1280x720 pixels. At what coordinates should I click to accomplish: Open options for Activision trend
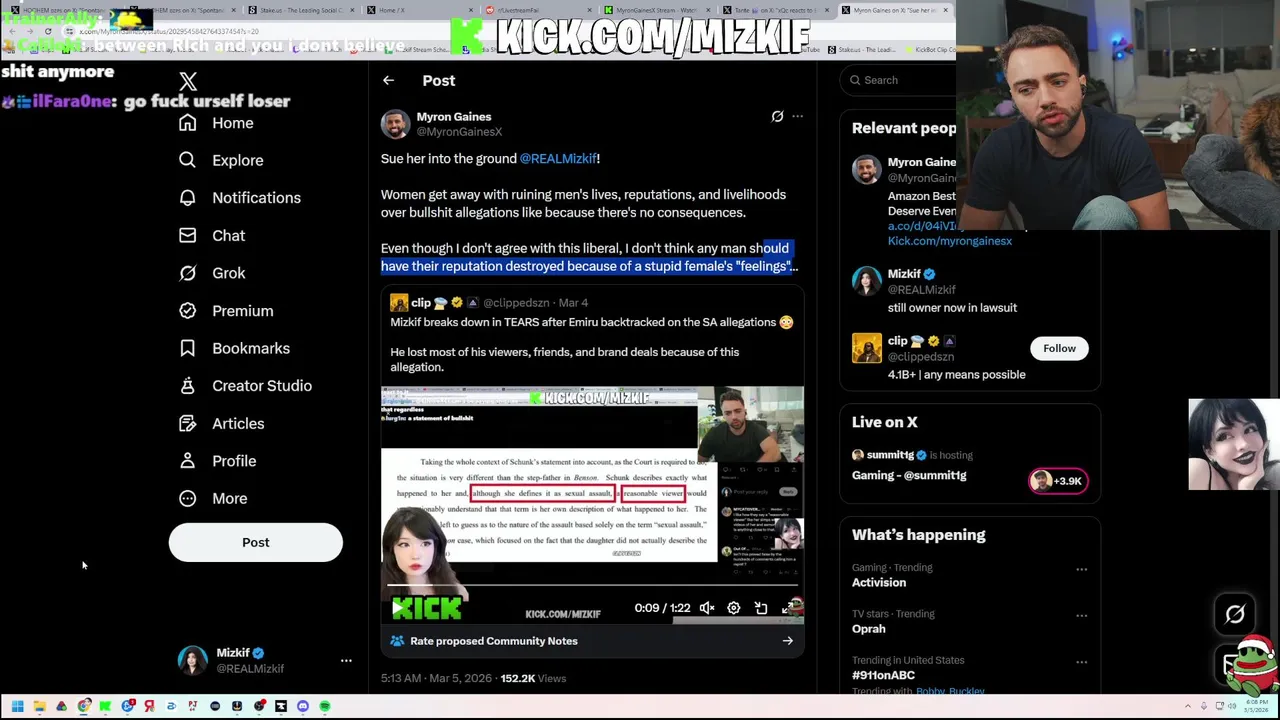1081,570
